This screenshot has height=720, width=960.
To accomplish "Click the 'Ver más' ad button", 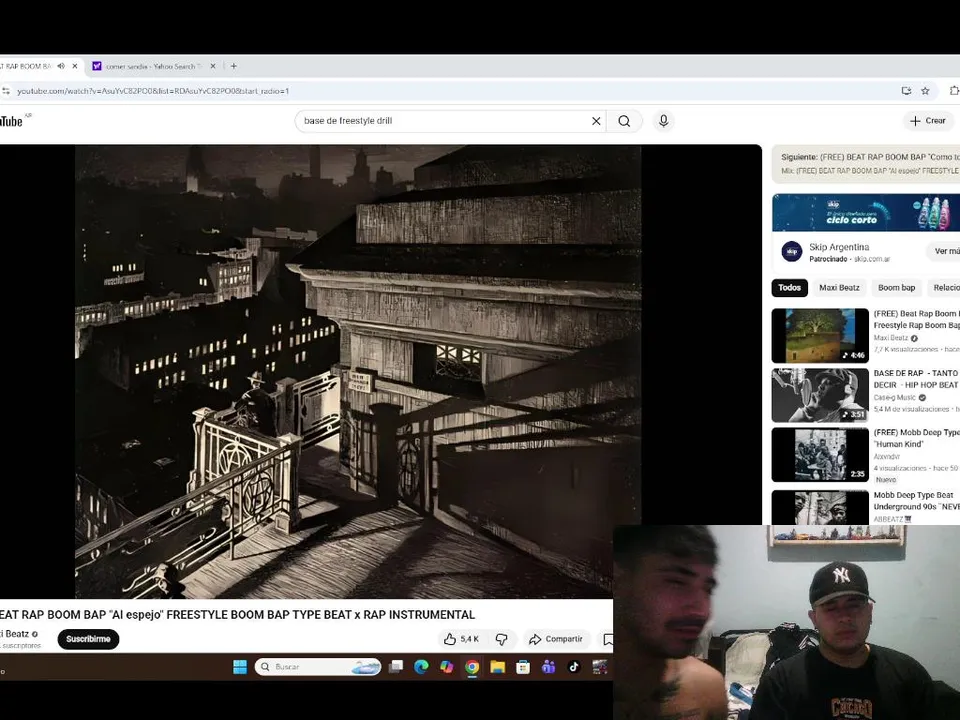I will 945,251.
